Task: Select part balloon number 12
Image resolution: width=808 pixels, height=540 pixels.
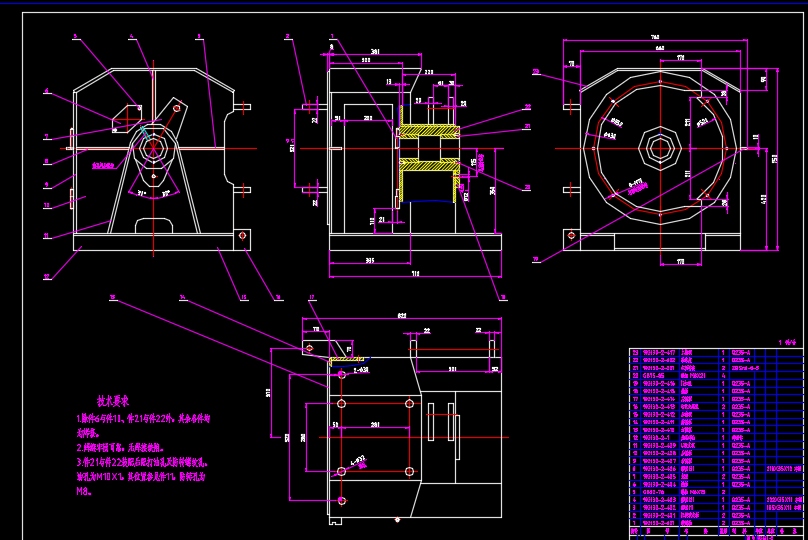Action: [46, 276]
